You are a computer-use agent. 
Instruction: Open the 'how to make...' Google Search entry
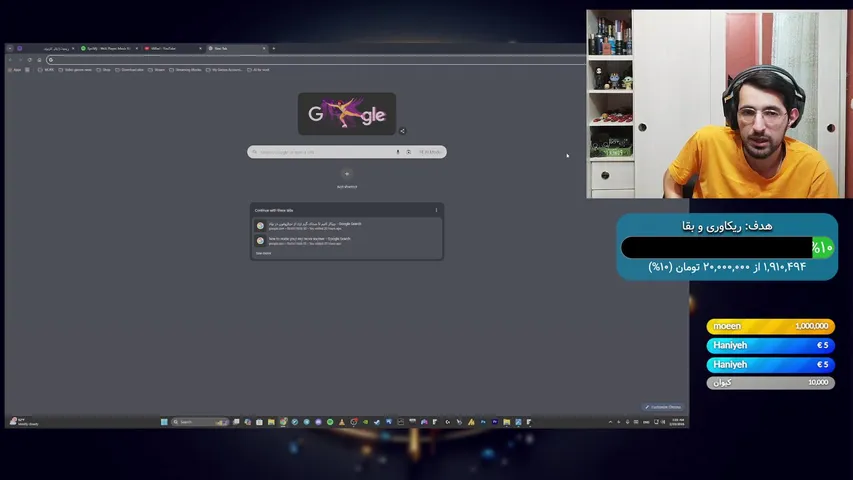coord(347,241)
